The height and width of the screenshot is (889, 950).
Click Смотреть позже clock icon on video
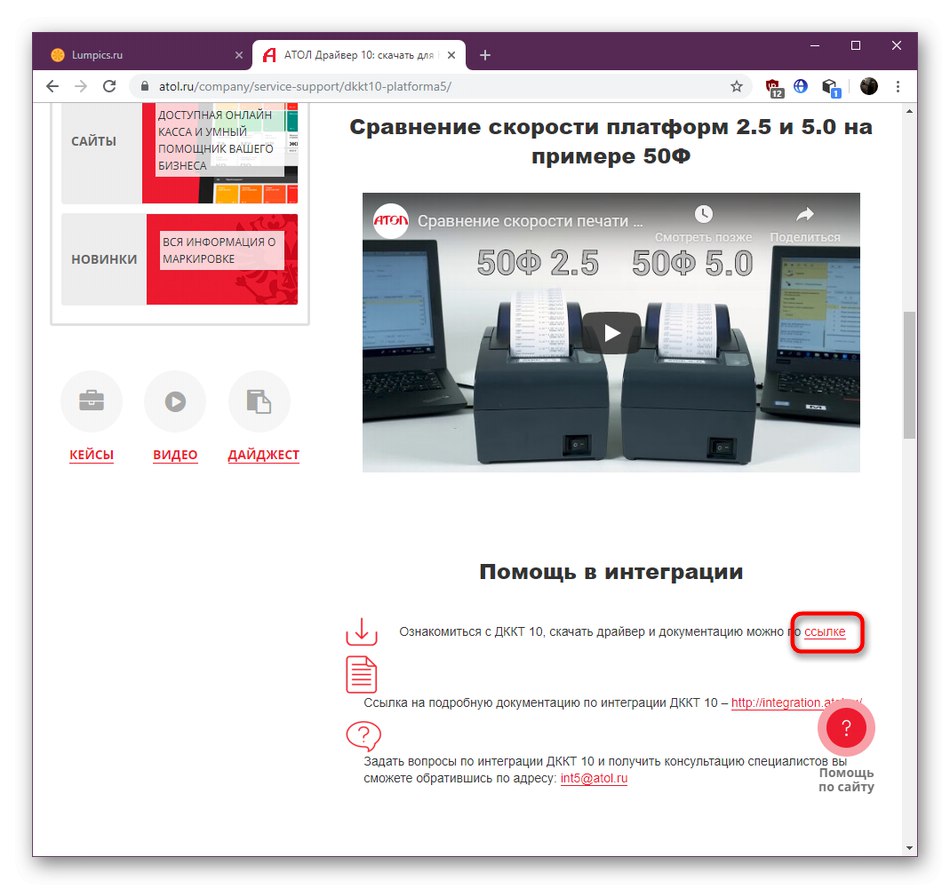703,214
